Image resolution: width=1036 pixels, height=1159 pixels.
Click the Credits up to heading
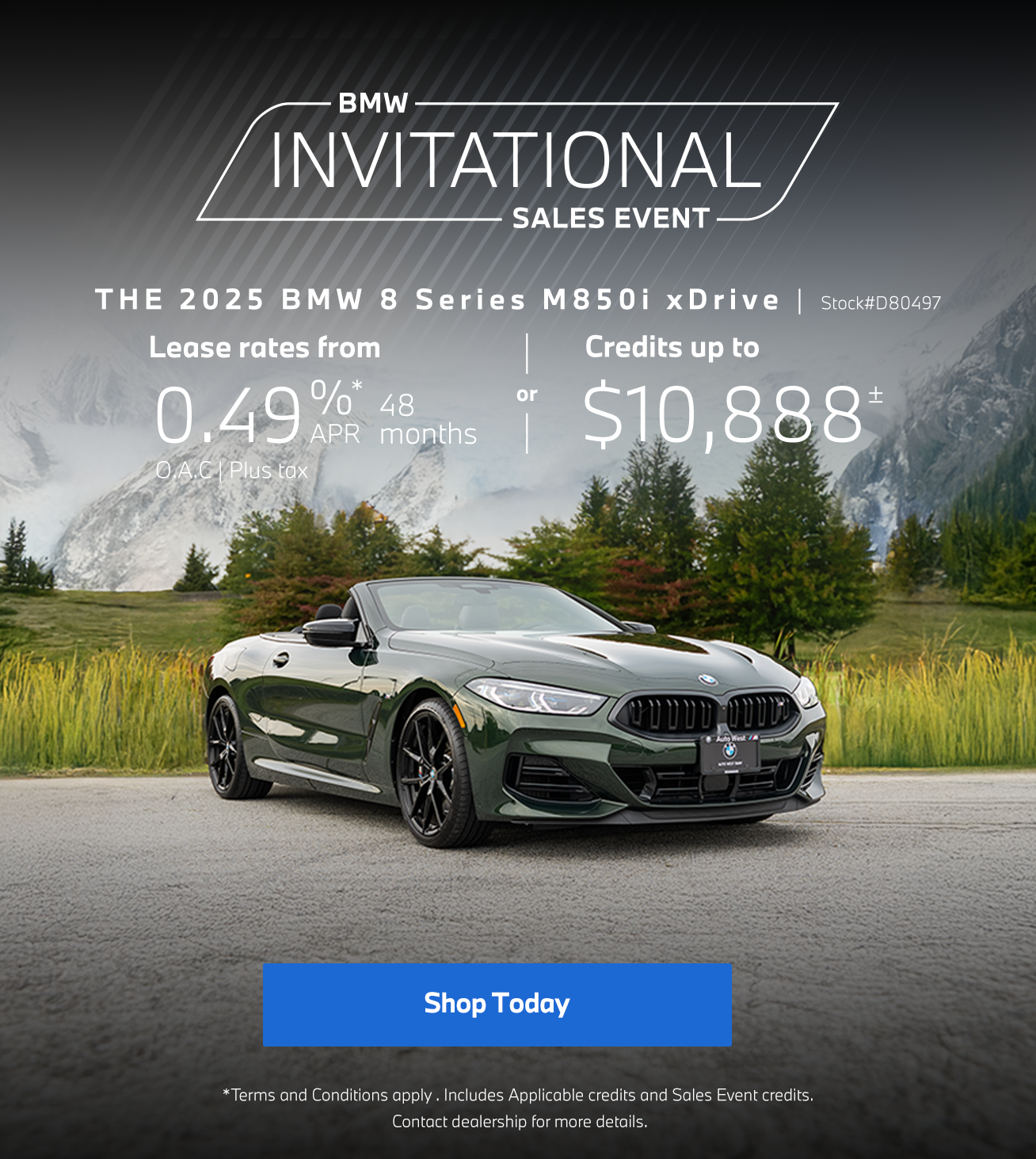[672, 347]
